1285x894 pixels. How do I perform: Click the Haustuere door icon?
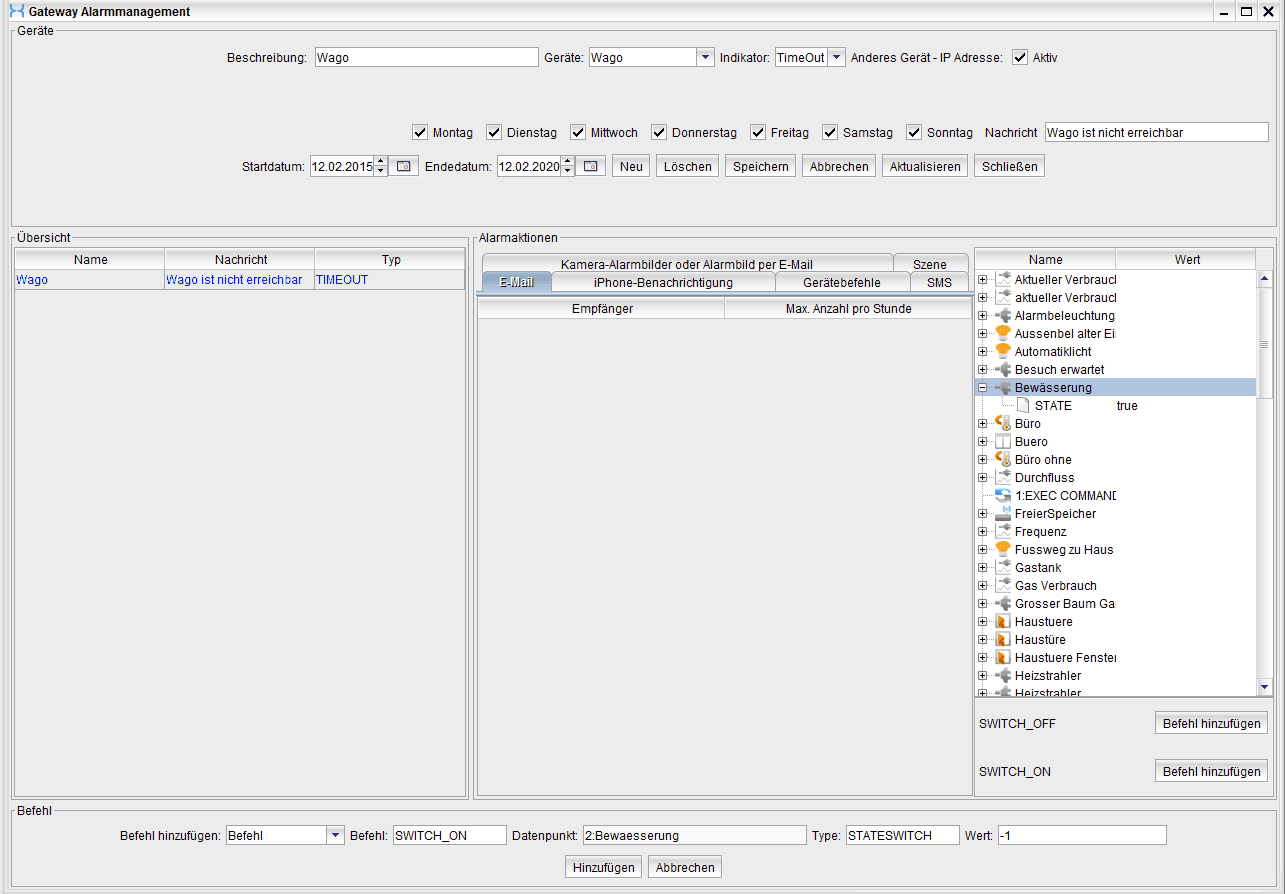click(1003, 622)
